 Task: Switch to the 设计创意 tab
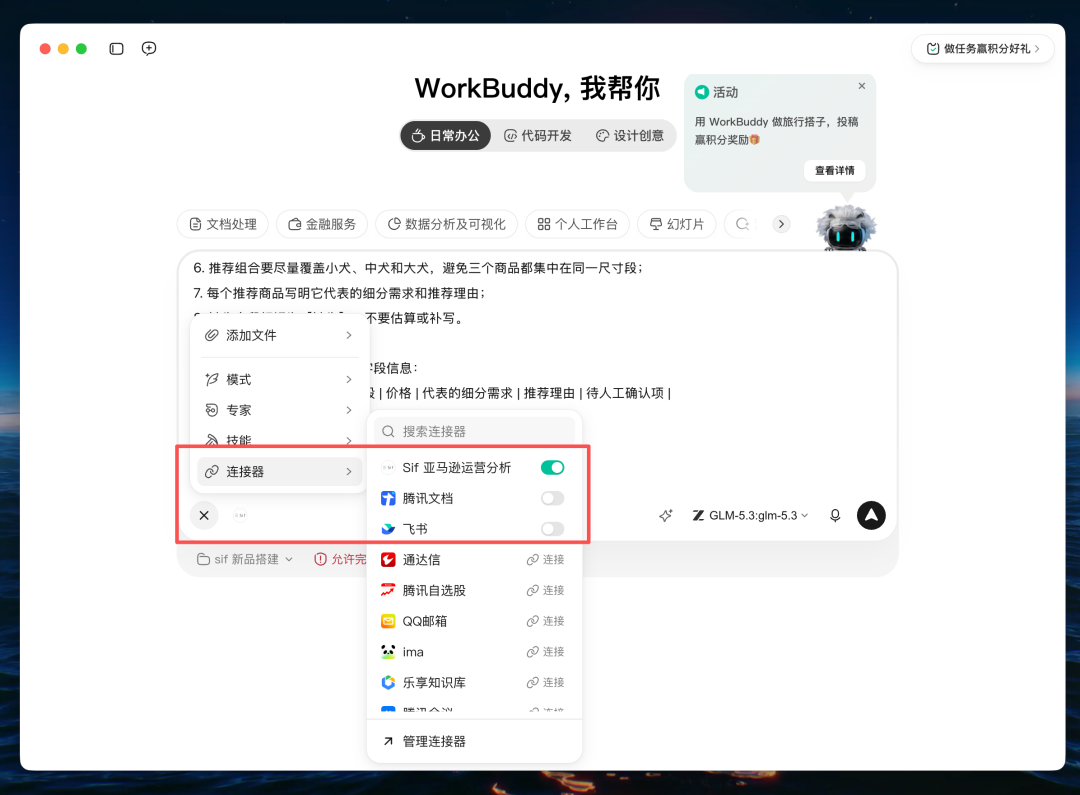(630, 136)
